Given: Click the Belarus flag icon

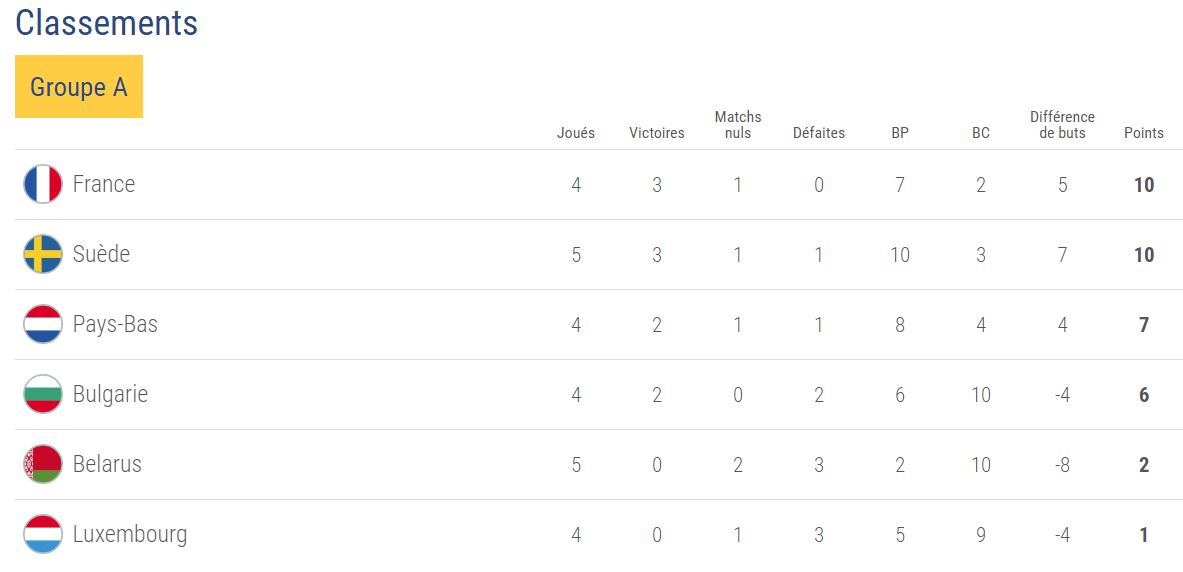Looking at the screenshot, I should (x=43, y=464).
